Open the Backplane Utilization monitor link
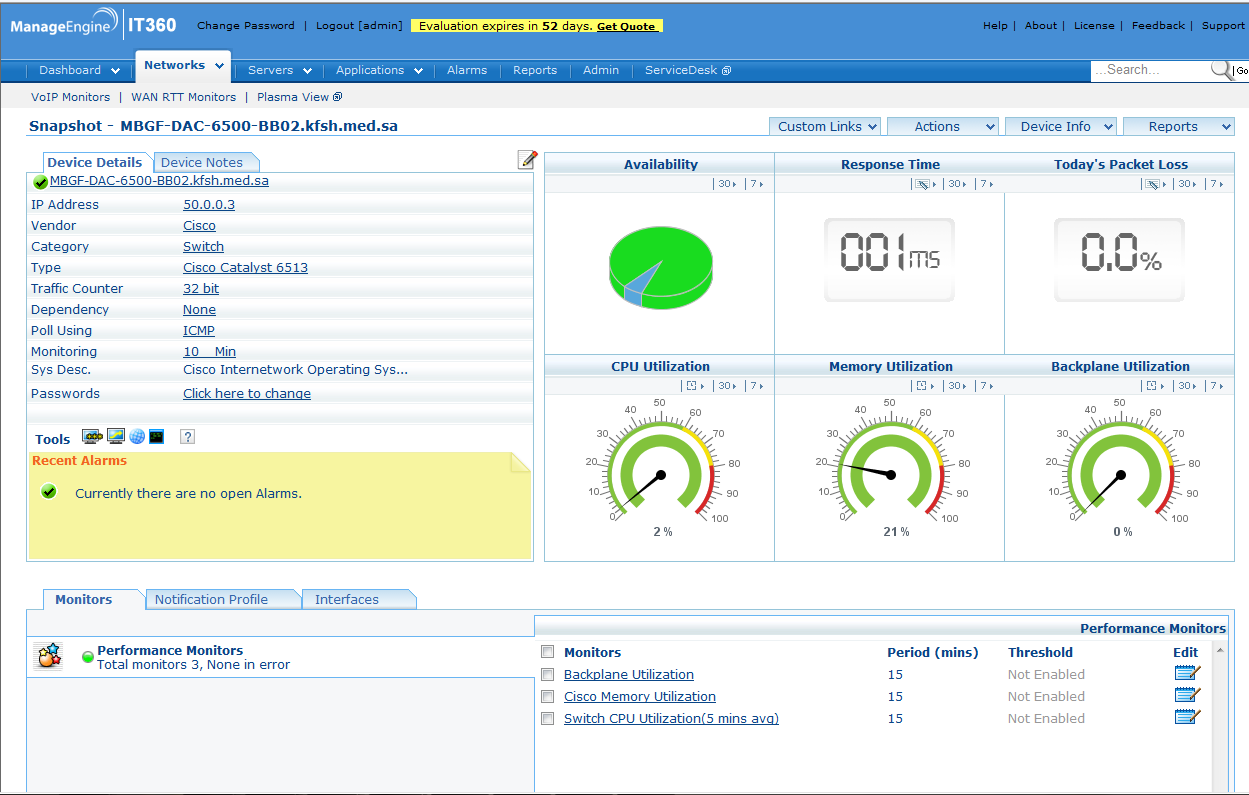The width and height of the screenshot is (1249, 795). pyautogui.click(x=629, y=674)
